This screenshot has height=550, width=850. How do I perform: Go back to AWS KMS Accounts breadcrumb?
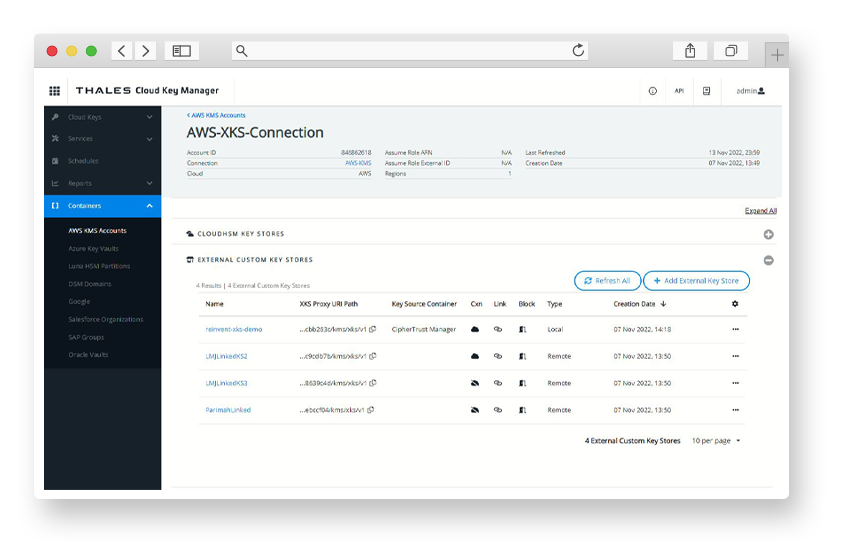[216, 115]
